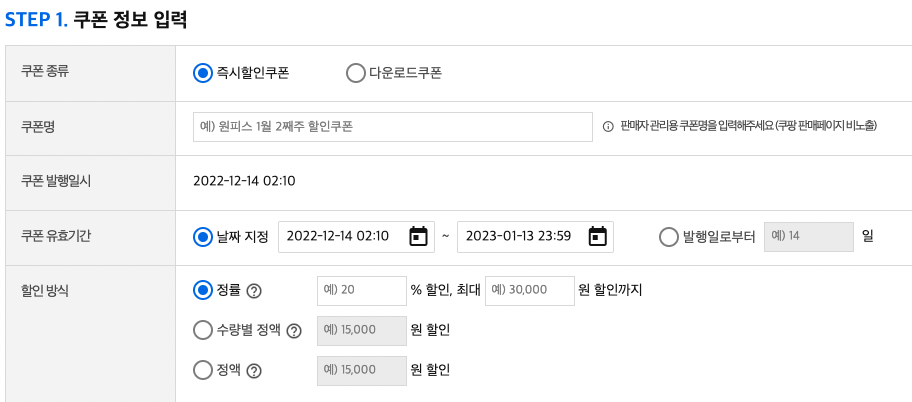912x402 pixels.
Task: Focus the maximum discount amount input
Action: [529, 291]
